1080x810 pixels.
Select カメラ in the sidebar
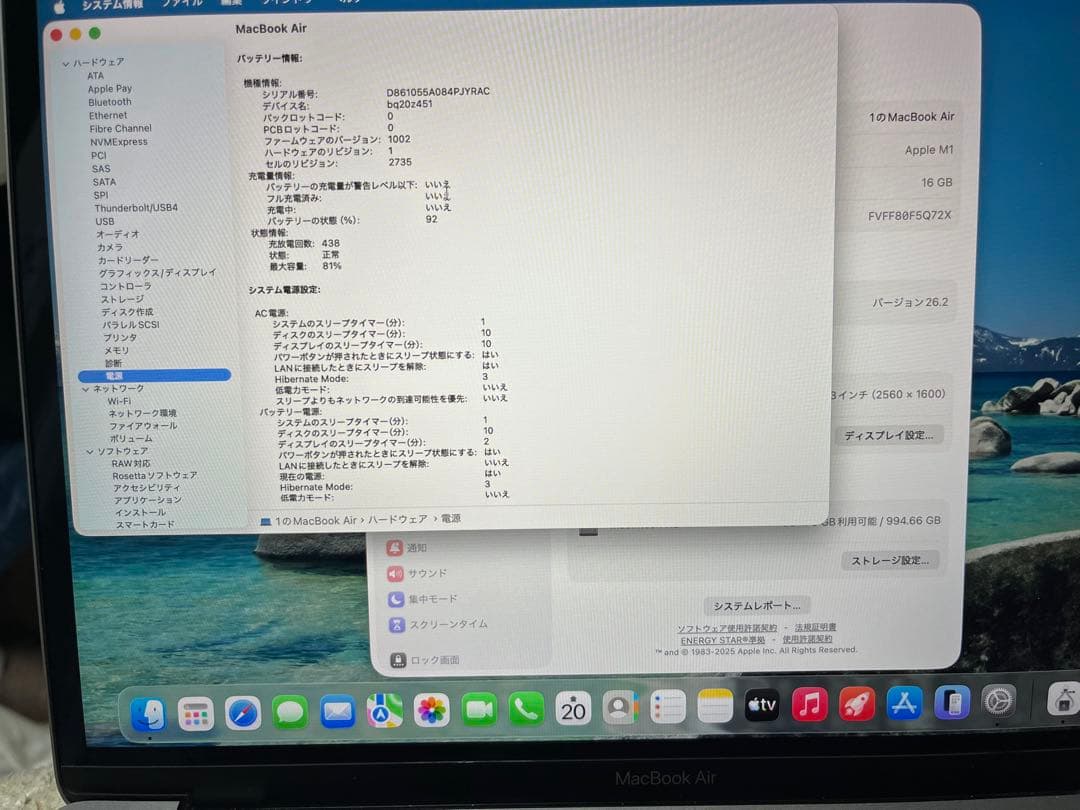(x=110, y=247)
